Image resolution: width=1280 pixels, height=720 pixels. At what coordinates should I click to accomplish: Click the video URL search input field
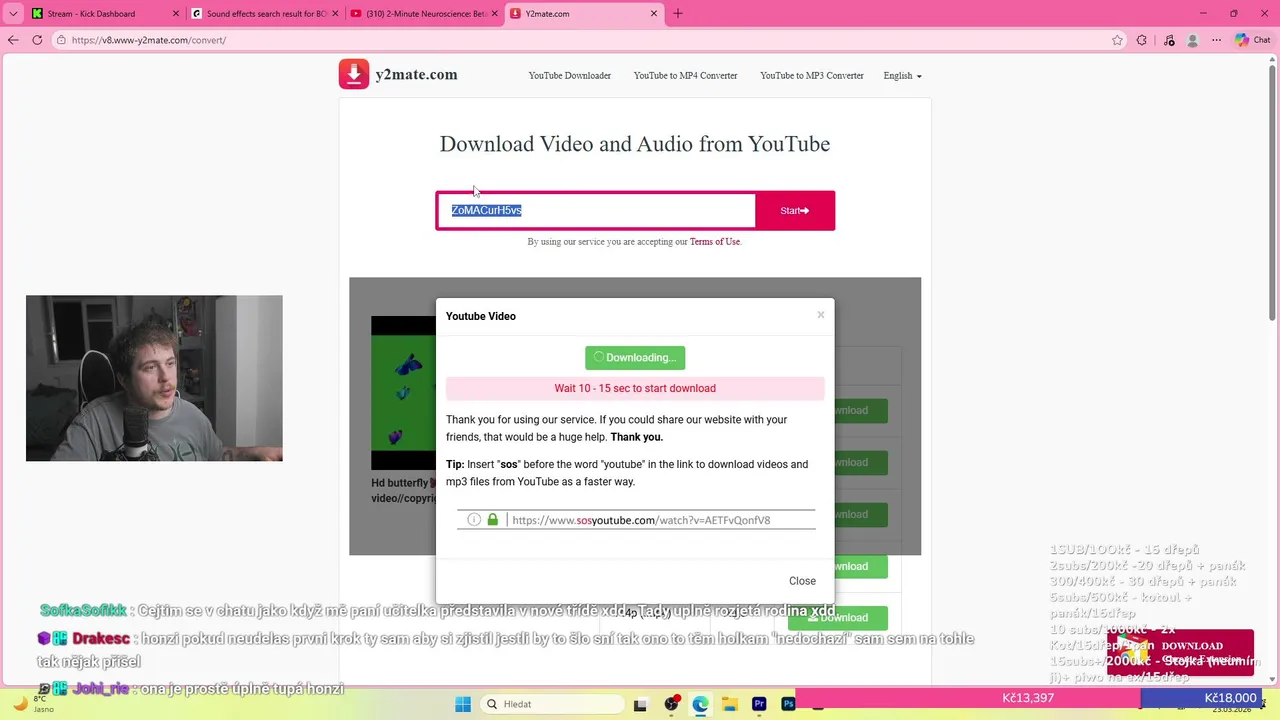point(597,211)
